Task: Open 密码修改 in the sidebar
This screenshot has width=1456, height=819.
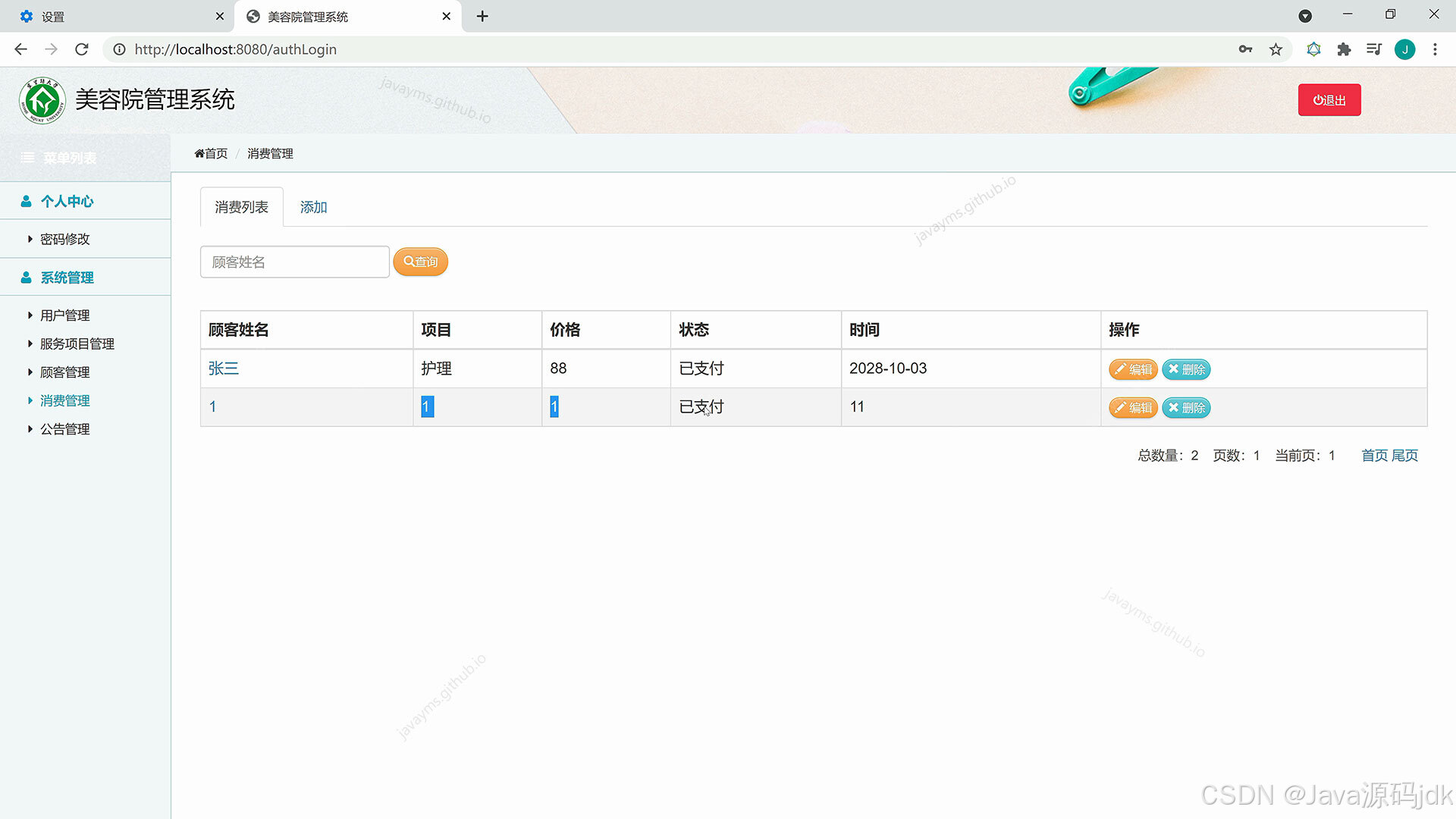Action: pyautogui.click(x=64, y=239)
